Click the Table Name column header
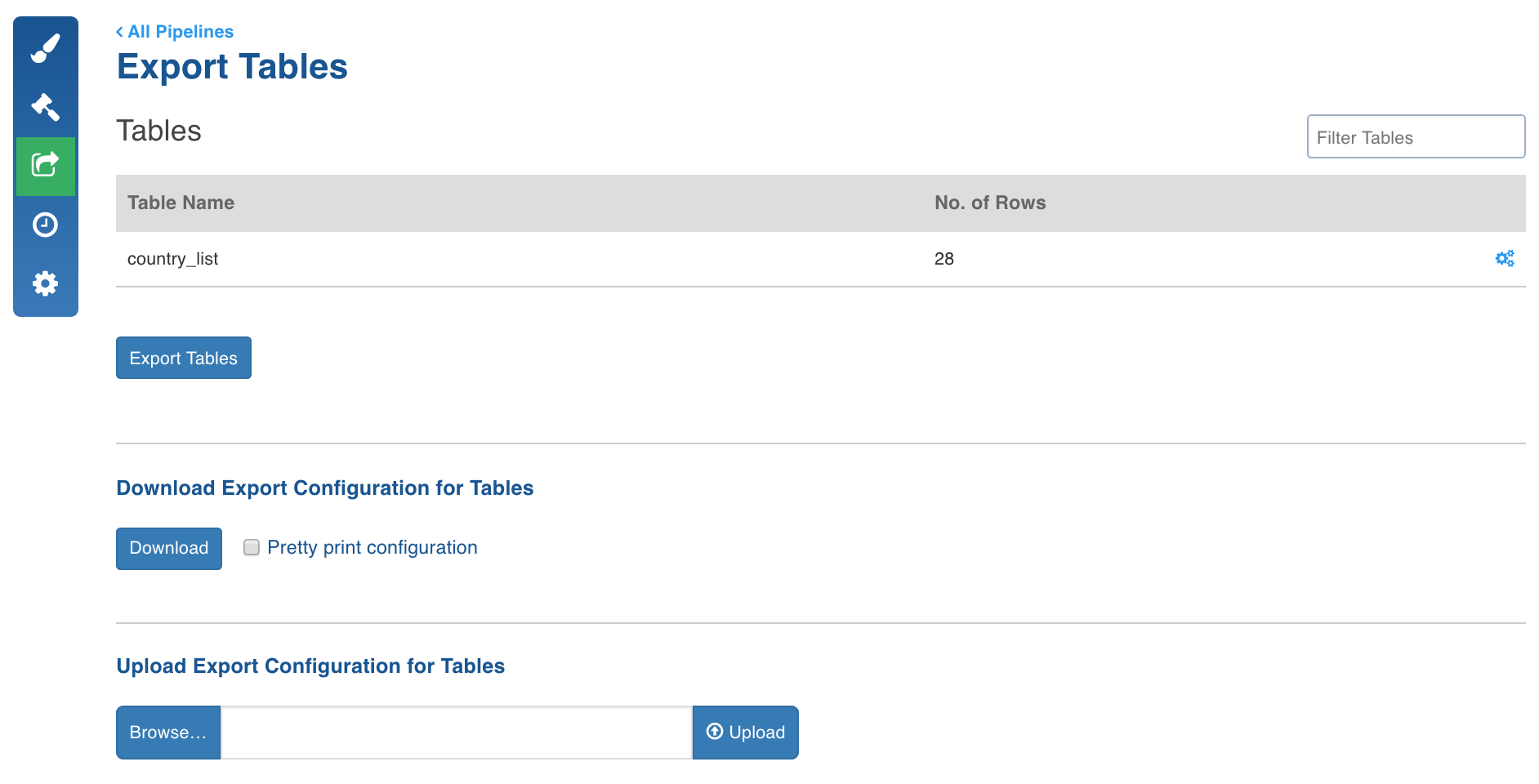Viewport: 1539px width, 784px height. 181,203
